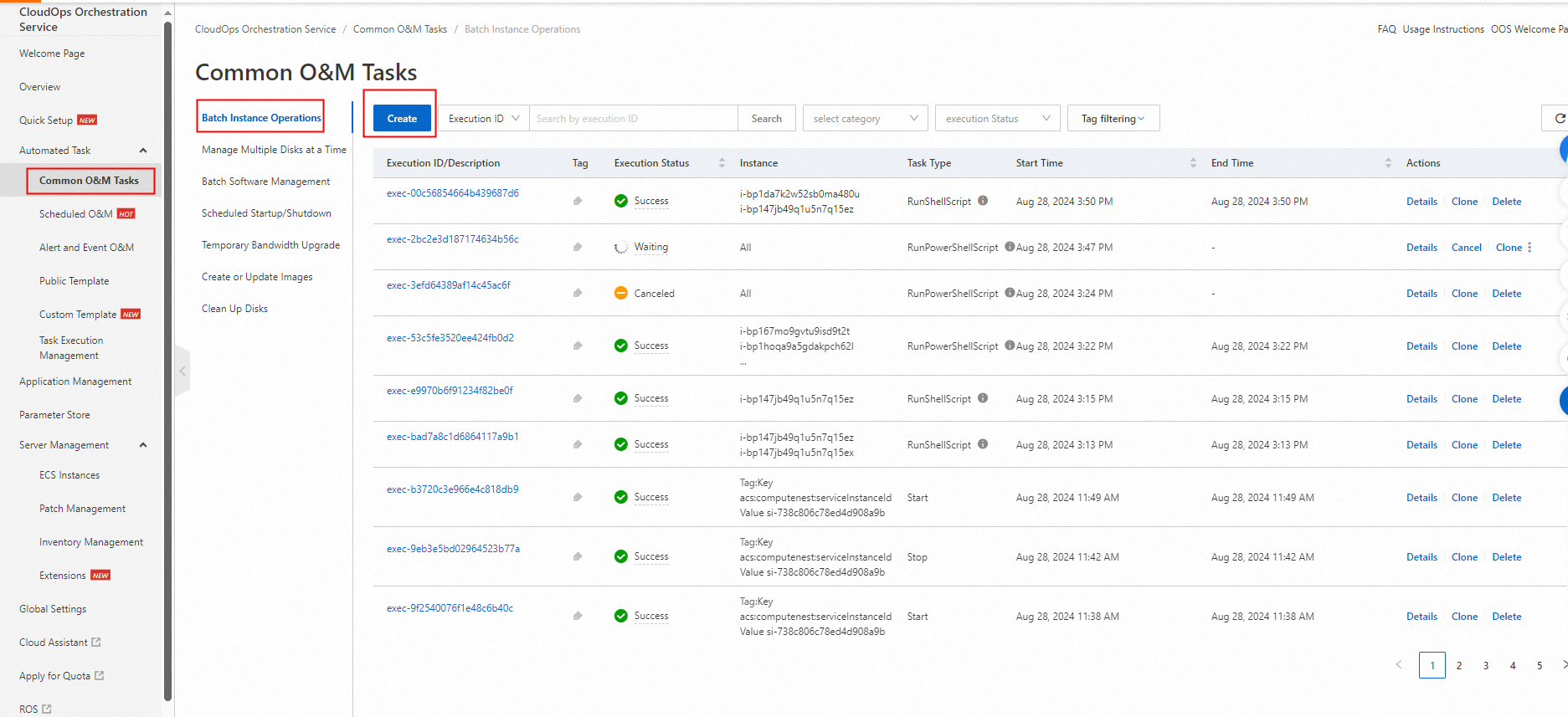Viewport: 1568px width, 717px height.
Task: Edit tag for exec-2bc2e3d187174634b56c
Action: pos(578,247)
